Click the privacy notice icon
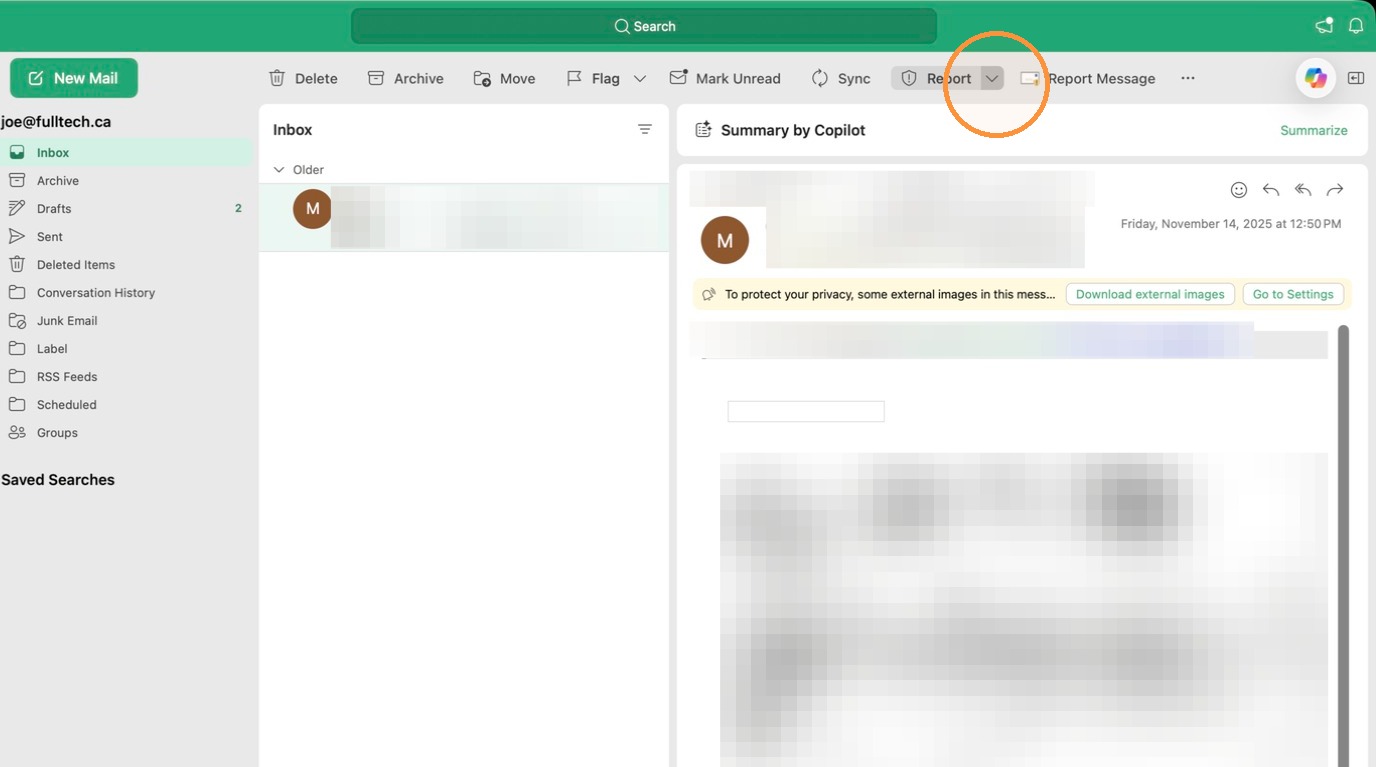The height and width of the screenshot is (767, 1376). pyautogui.click(x=709, y=294)
